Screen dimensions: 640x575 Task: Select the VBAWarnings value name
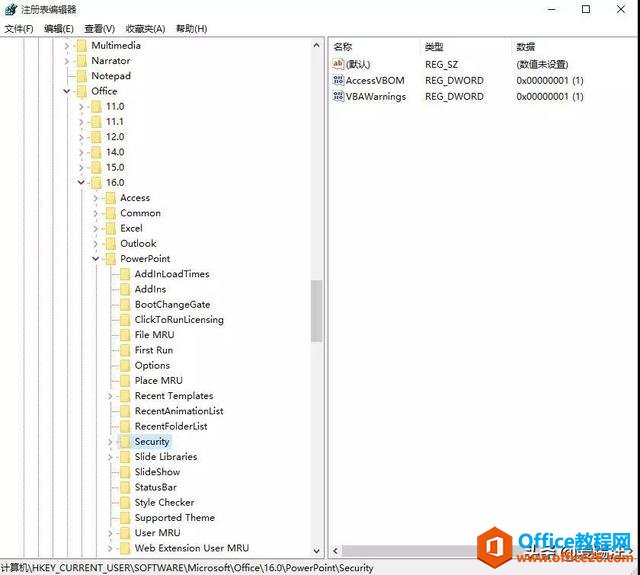pyautogui.click(x=376, y=97)
